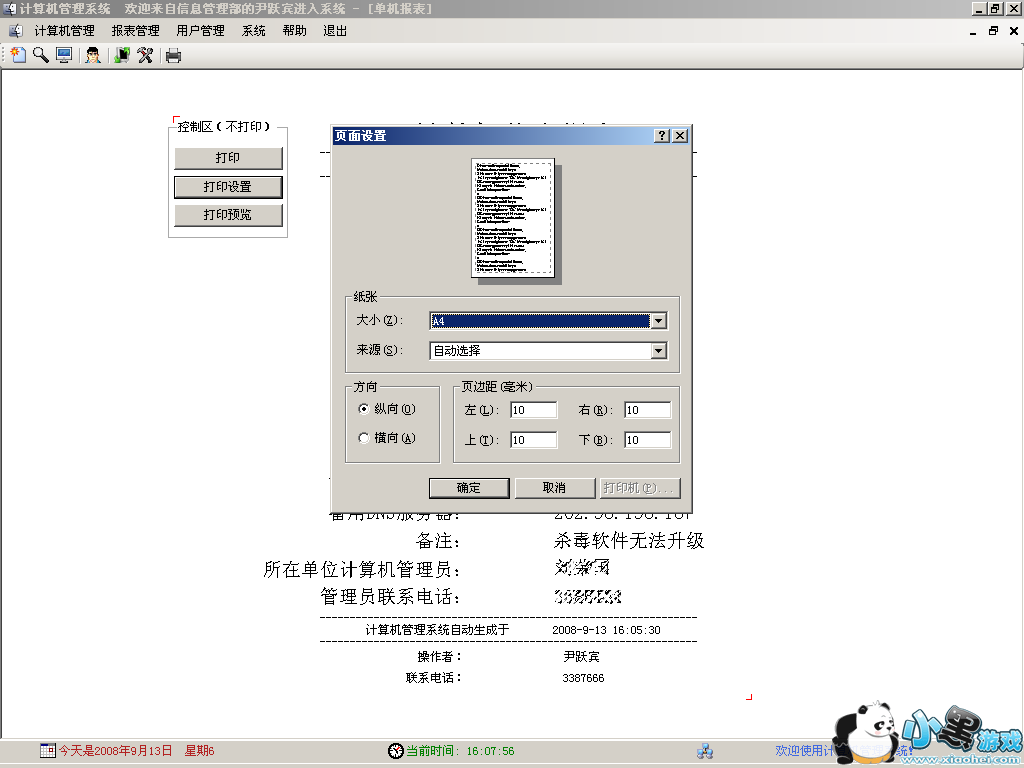Click the phone number 3387666
The image size is (1024, 768).
(x=583, y=678)
